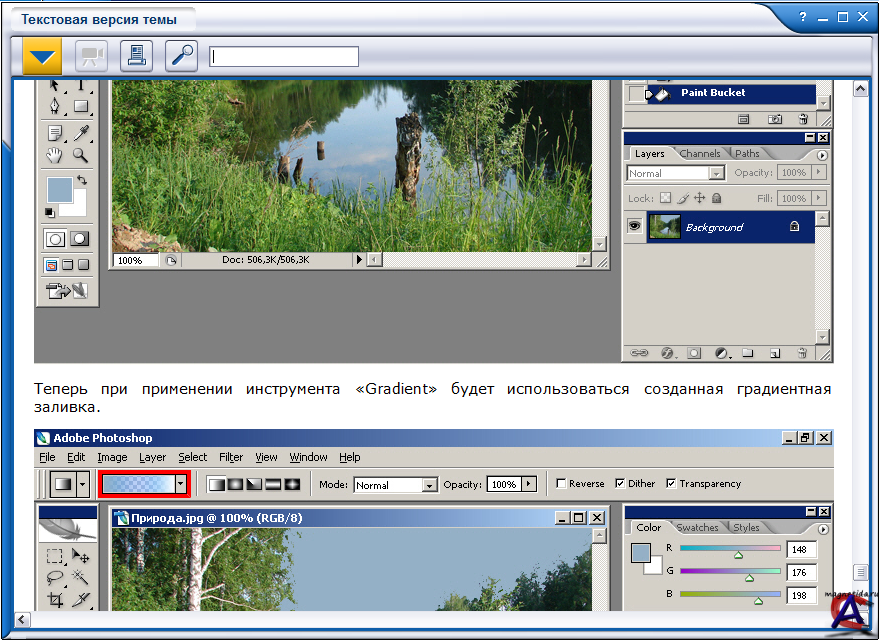This screenshot has height=641, width=879.
Task: Open the Filter menu
Action: click(231, 457)
